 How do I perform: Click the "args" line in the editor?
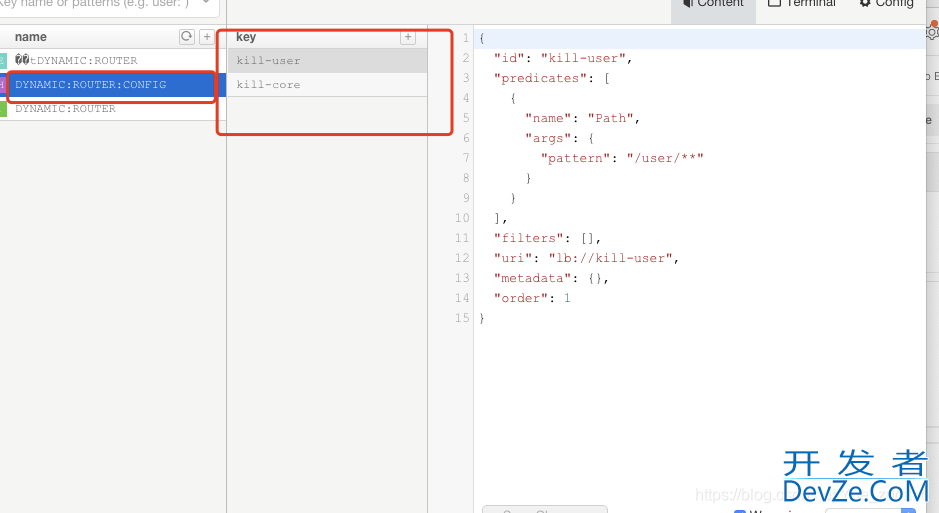[x=559, y=138]
